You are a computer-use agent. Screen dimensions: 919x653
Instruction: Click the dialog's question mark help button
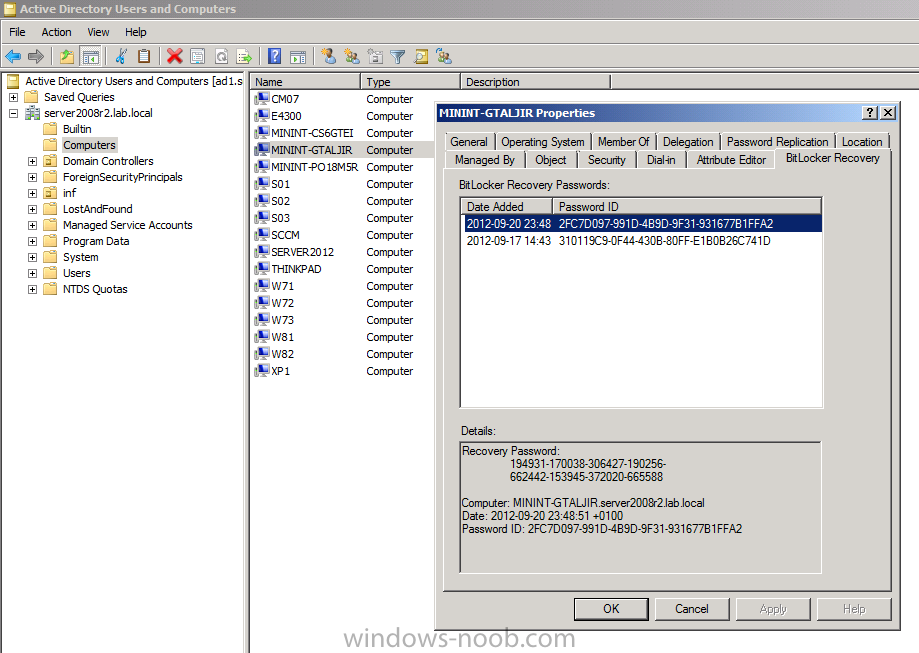pos(870,113)
